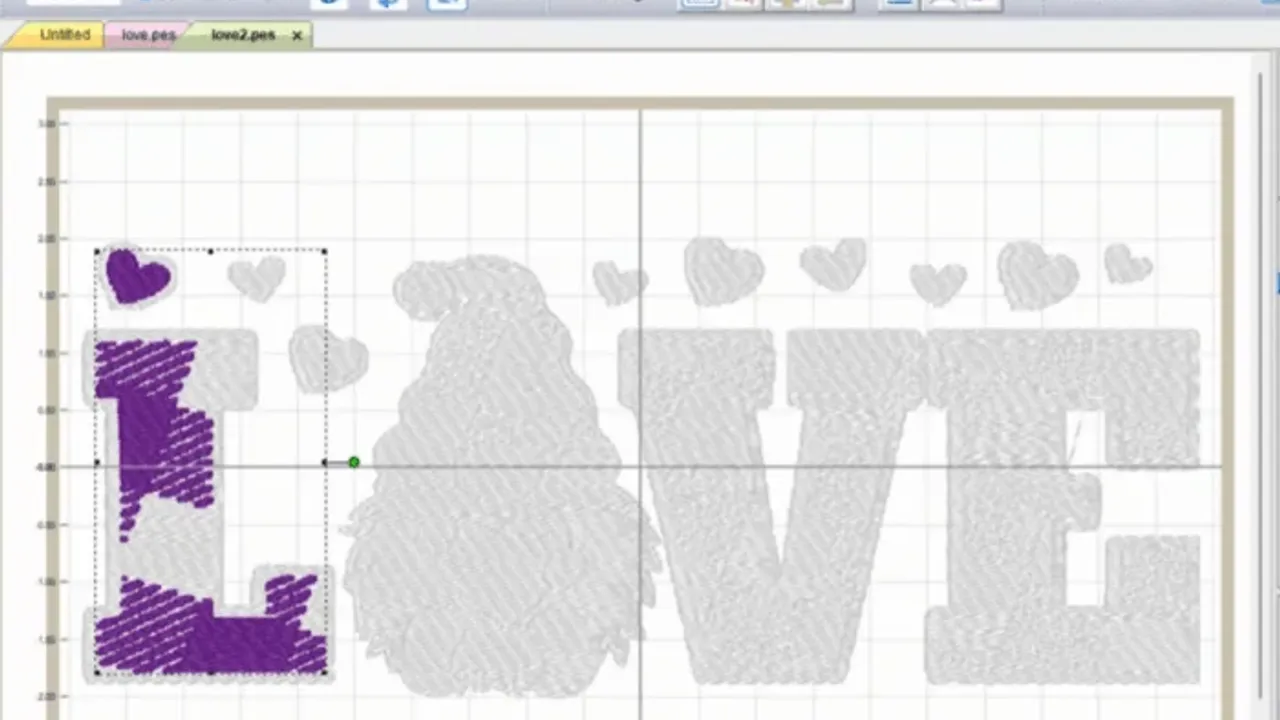
Task: Select the small gray heart beside the purple heart
Action: pyautogui.click(x=257, y=277)
